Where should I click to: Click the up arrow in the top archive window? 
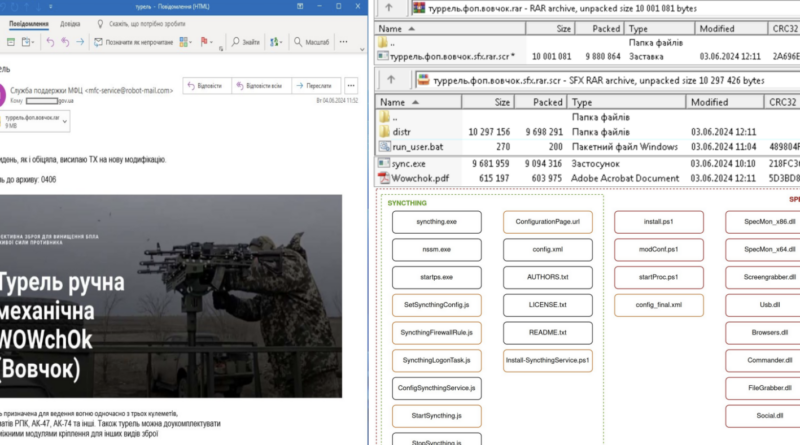(389, 8)
